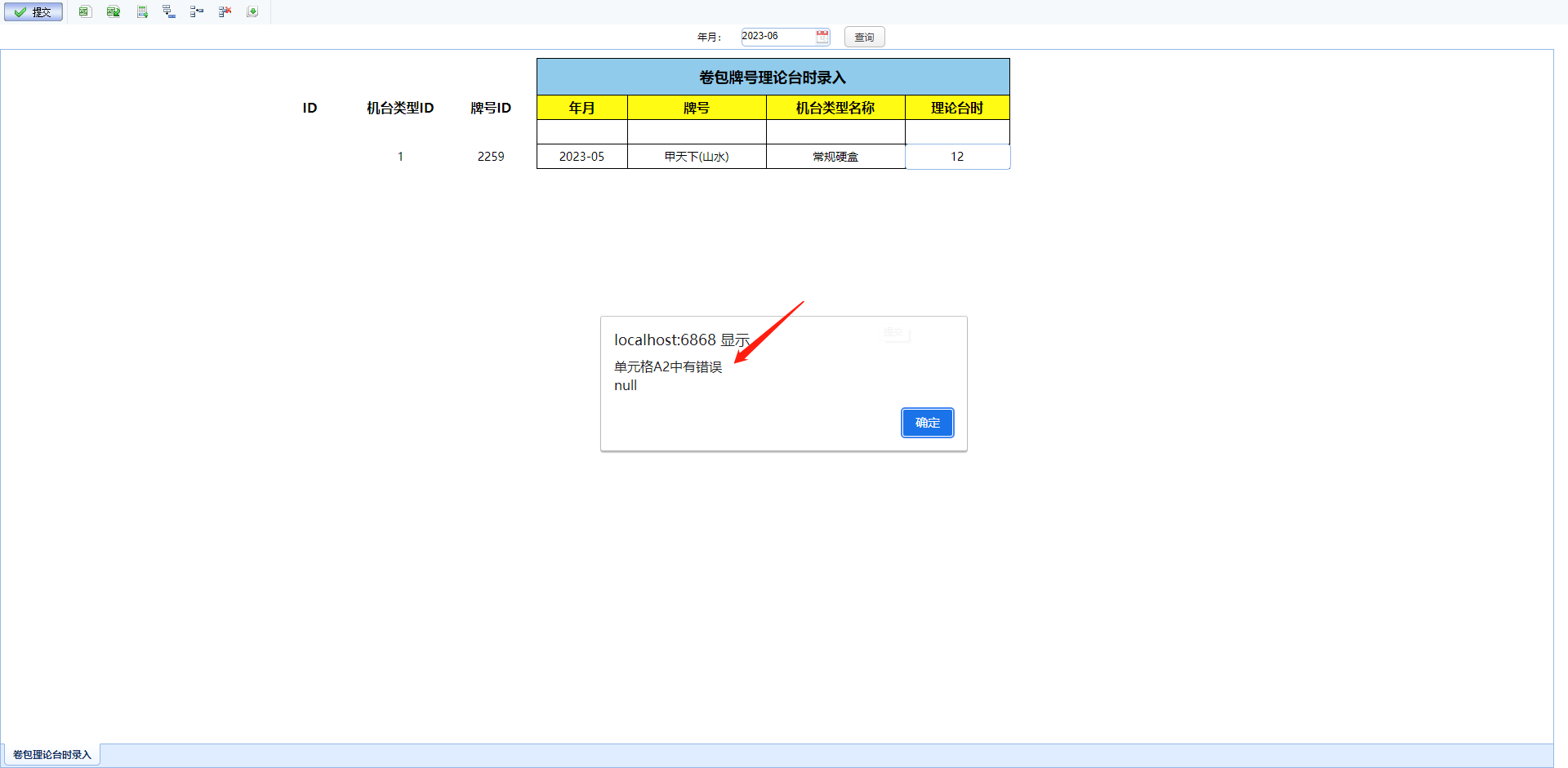
Task: Click the green download arrow import icon
Action: pyautogui.click(x=253, y=11)
